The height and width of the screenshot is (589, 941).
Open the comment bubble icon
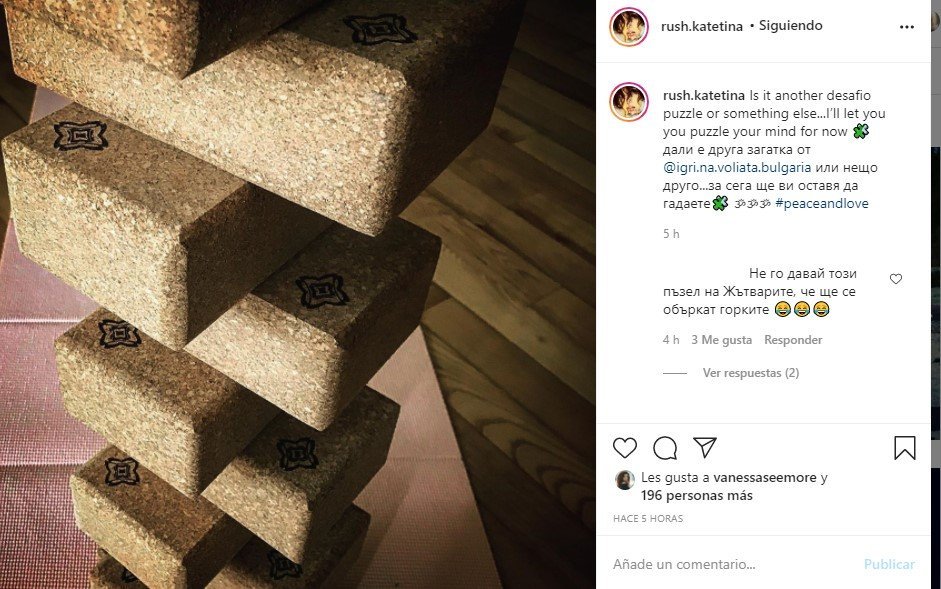[x=665, y=448]
